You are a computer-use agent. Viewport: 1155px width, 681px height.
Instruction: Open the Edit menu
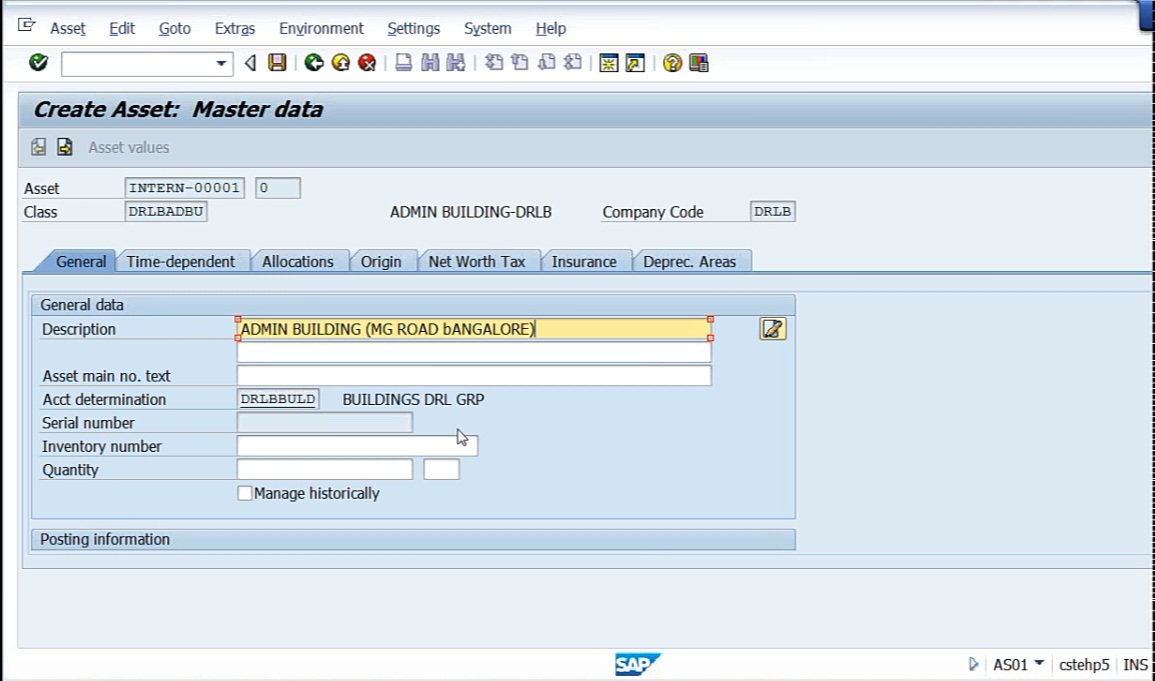pyautogui.click(x=122, y=29)
